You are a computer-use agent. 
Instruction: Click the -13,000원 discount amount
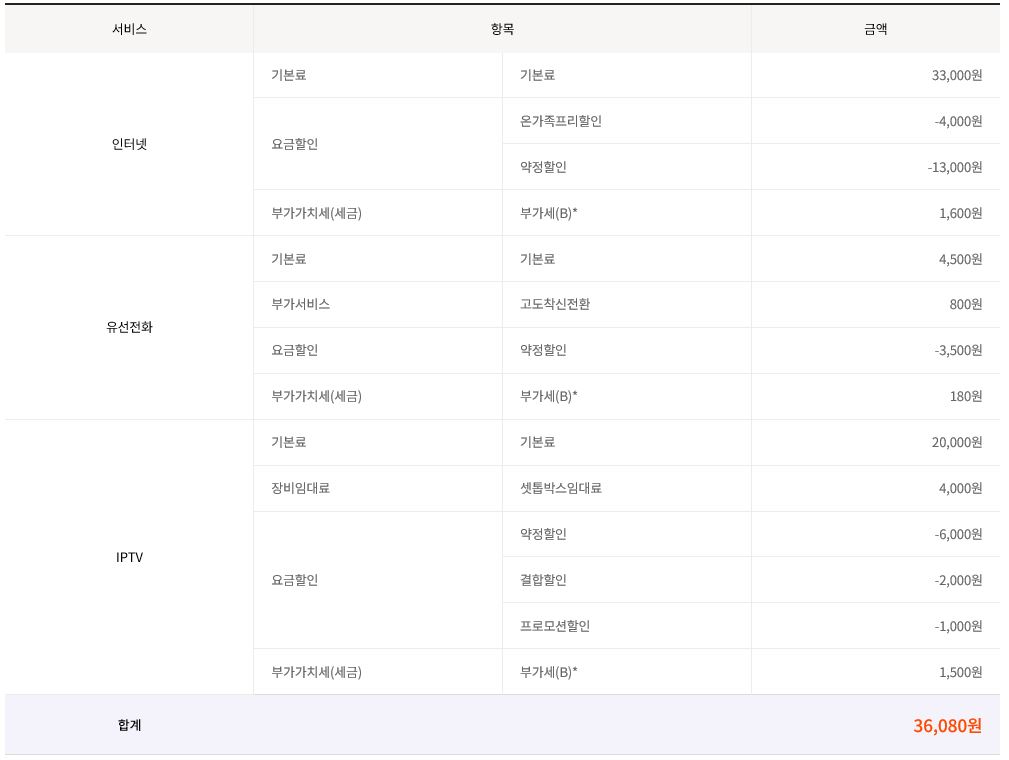point(954,167)
